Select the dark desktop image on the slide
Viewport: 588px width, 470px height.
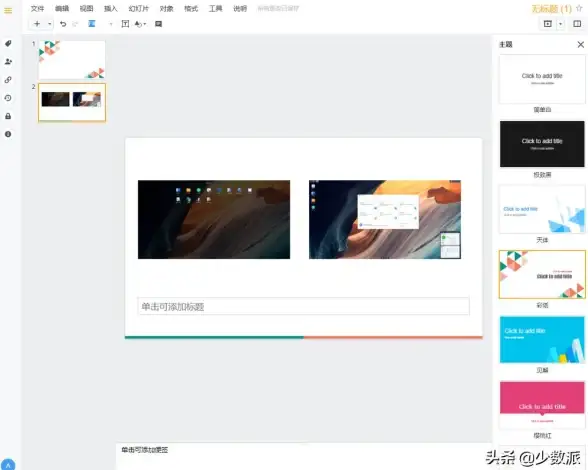tap(214, 219)
